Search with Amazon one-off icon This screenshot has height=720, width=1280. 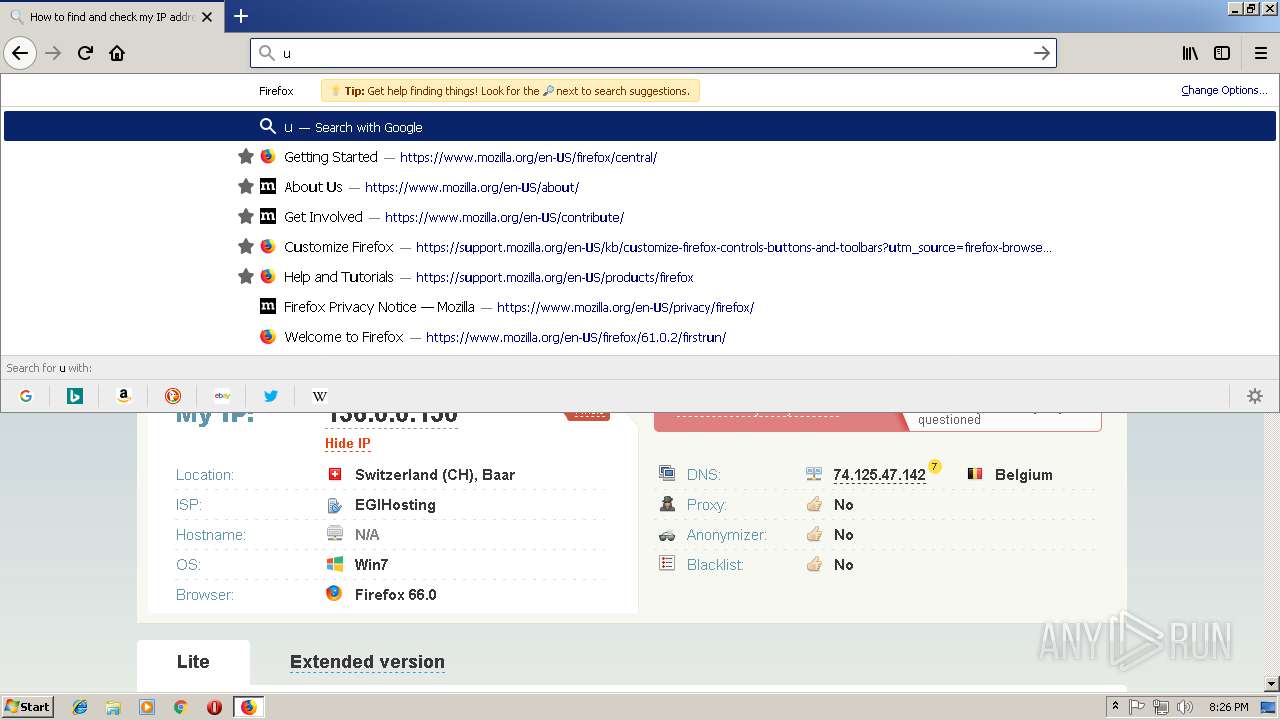123,396
